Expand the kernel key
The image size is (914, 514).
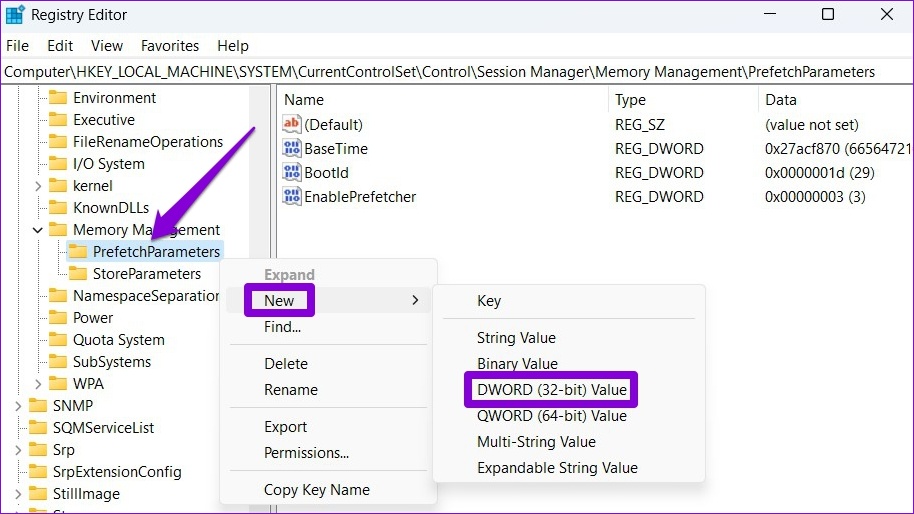click(x=38, y=186)
